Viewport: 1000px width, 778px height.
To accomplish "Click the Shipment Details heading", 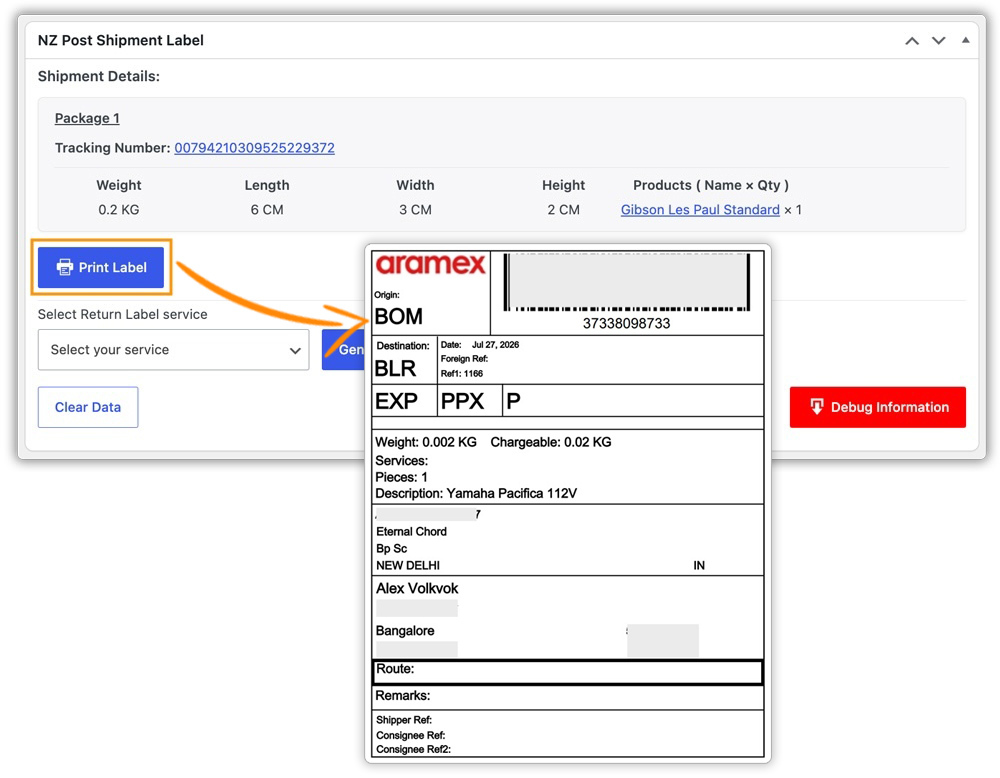I will click(x=99, y=77).
